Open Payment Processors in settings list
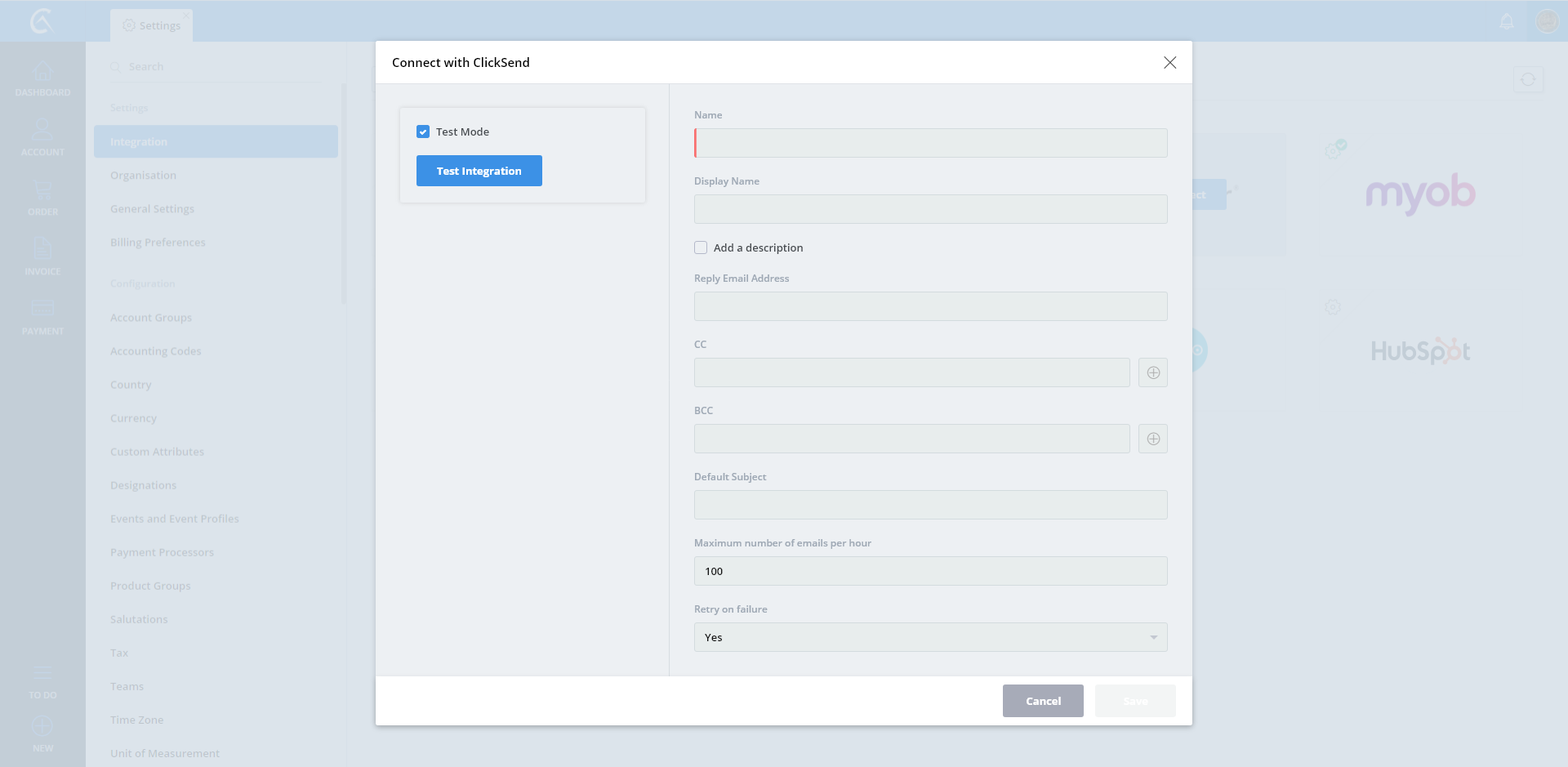Screen dimensions: 1568x767 click(162, 552)
